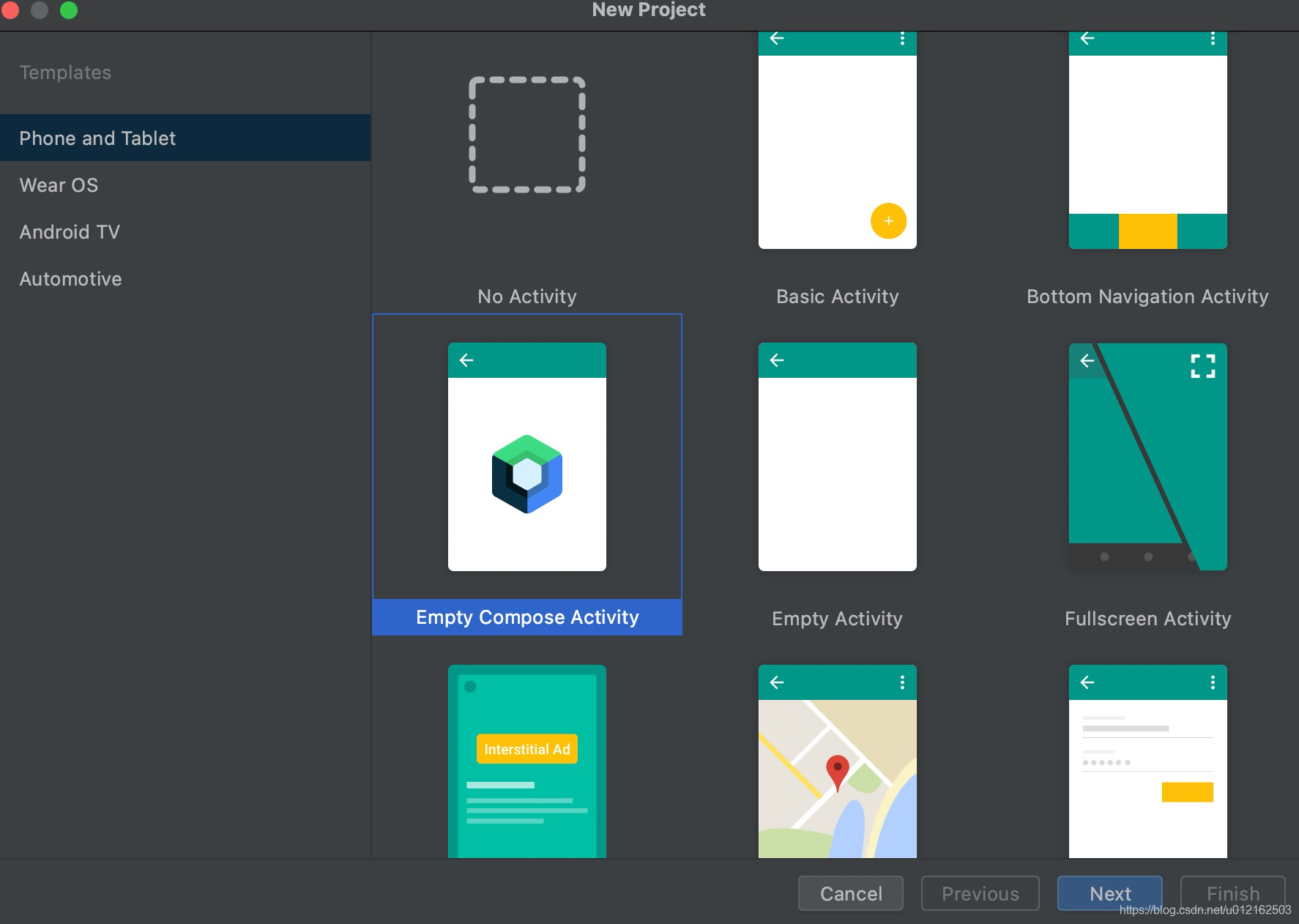Click the yellow Interstitial Ad label
Viewport: 1299px width, 924px height.
click(x=527, y=749)
